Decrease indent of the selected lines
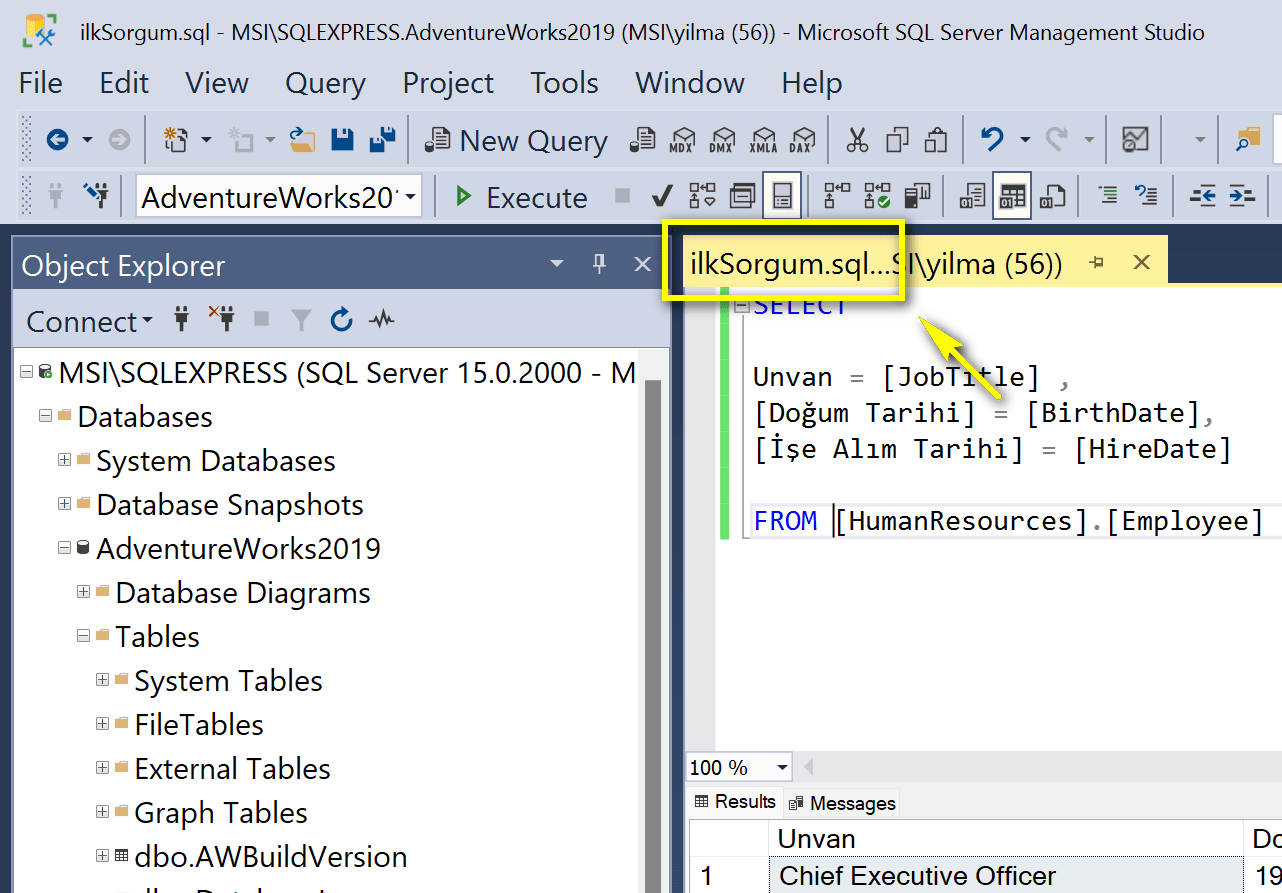Screen dimensions: 1282x893 [1202, 196]
